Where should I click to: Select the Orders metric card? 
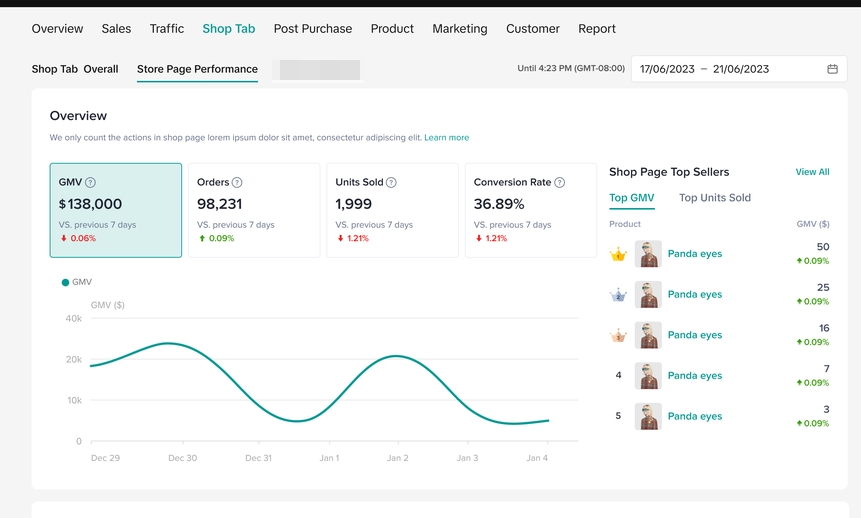pyautogui.click(x=254, y=211)
